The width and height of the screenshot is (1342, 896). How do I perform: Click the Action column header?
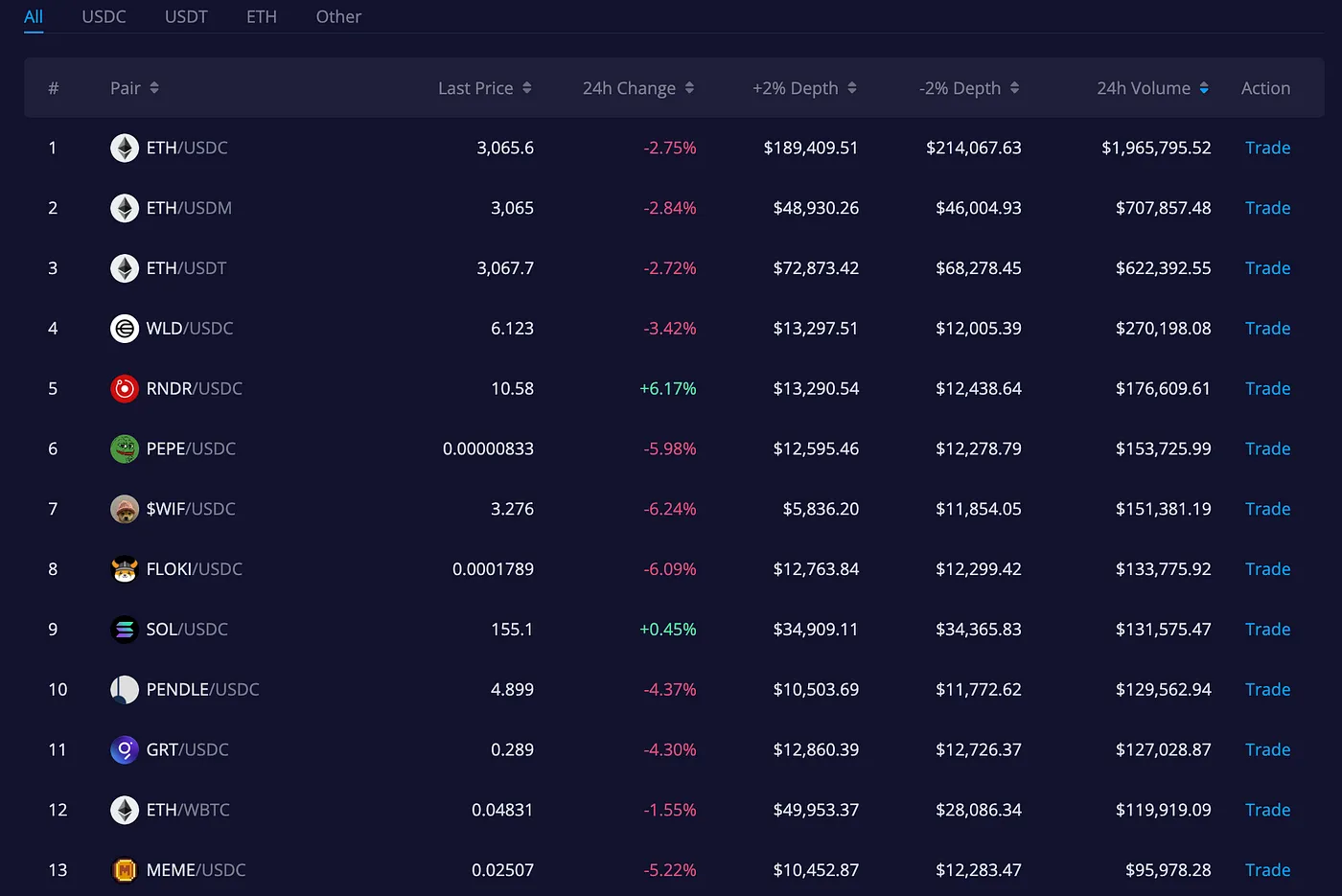(x=1265, y=88)
